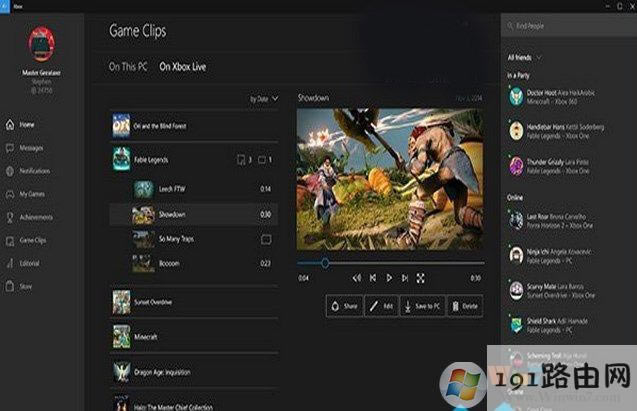Screen dimensions: 637x411
Task: Click the video progress slider
Action: point(388,263)
